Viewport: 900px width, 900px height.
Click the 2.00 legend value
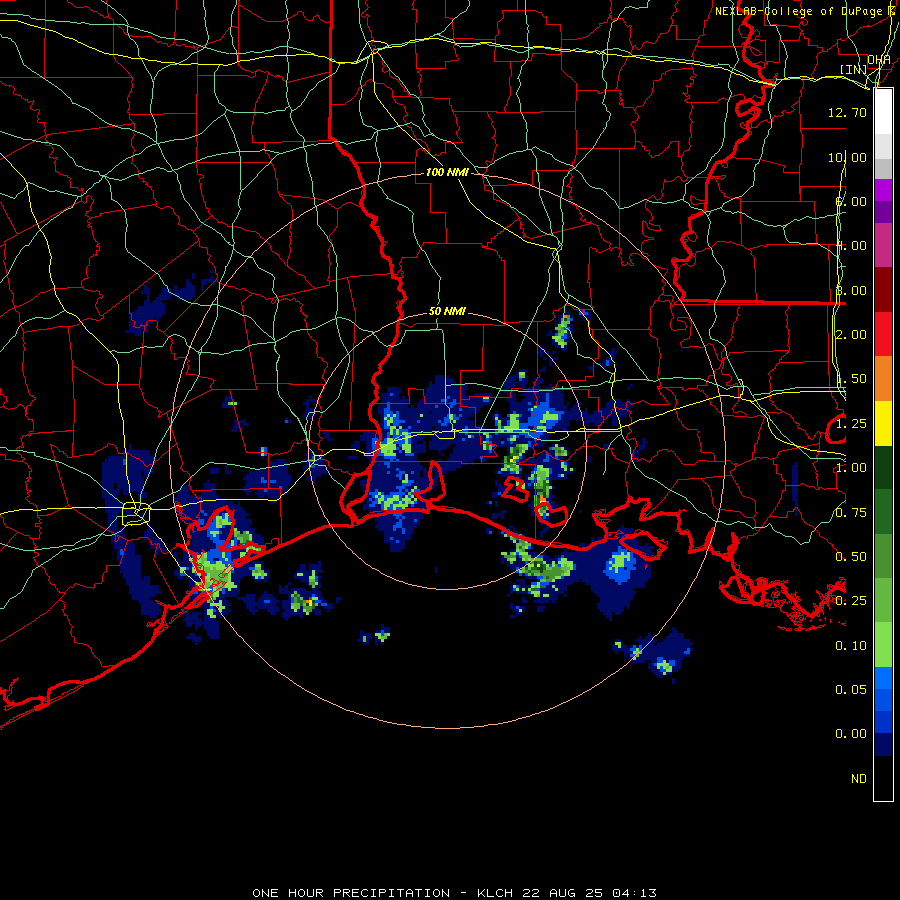pyautogui.click(x=851, y=335)
